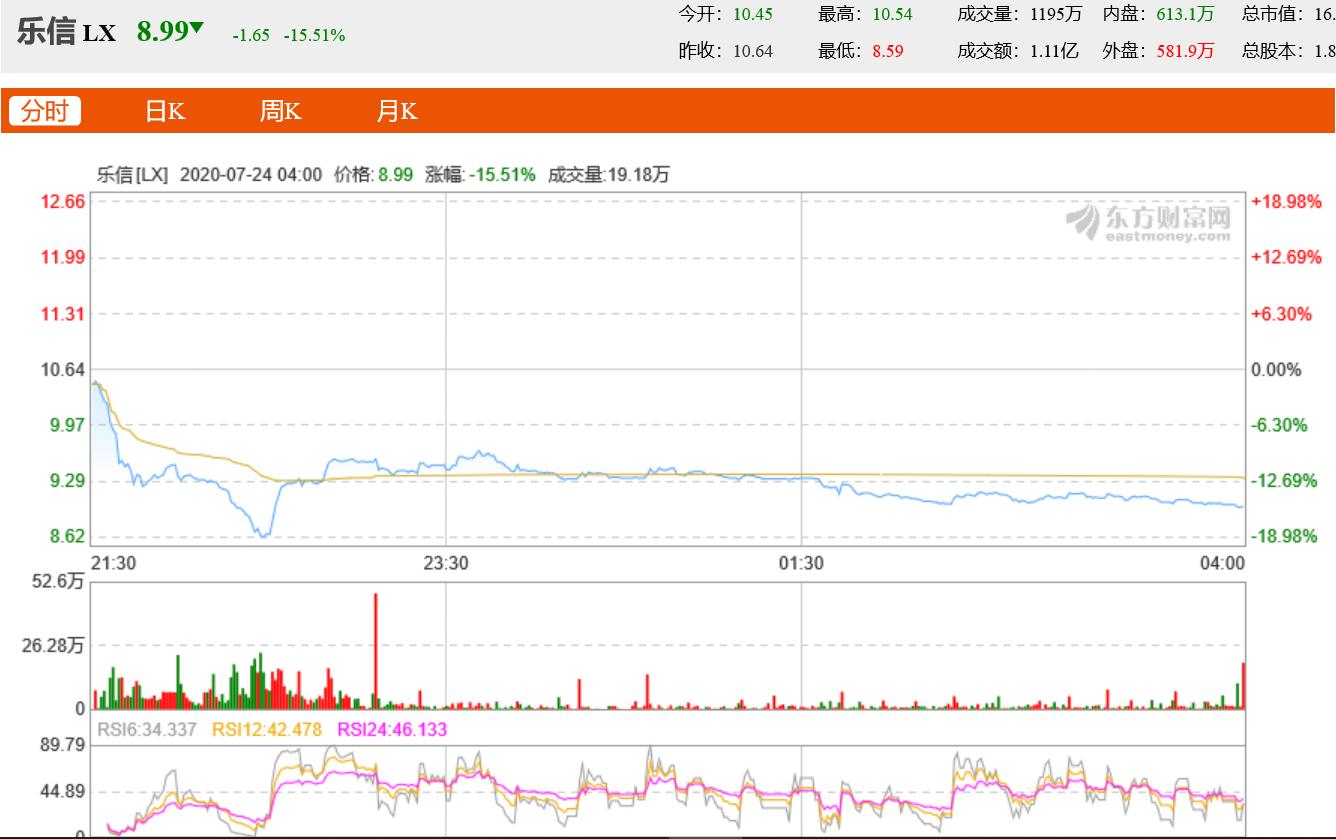The image size is (1336, 839).
Task: Click the 0.00% percent axis label
Action: coord(1277,370)
